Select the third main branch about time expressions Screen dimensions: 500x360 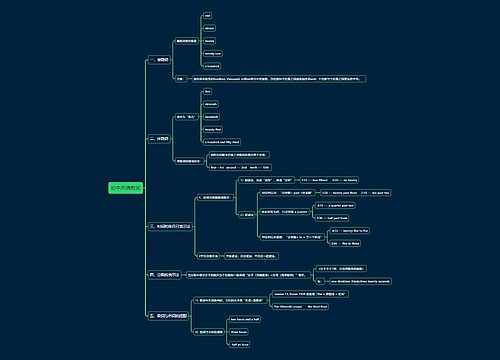point(170,226)
